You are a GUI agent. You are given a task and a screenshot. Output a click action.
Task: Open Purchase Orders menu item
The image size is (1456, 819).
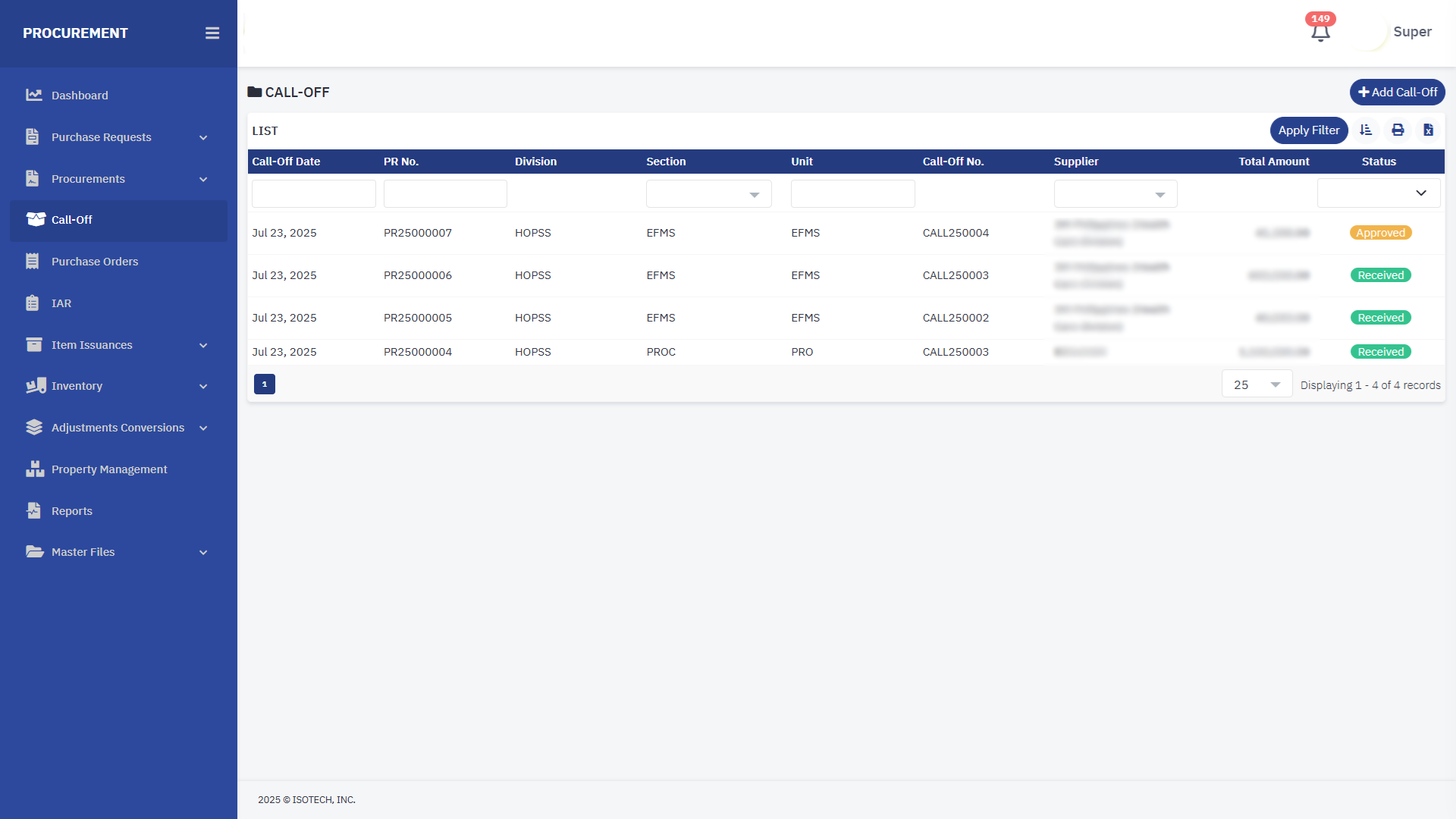pos(95,262)
